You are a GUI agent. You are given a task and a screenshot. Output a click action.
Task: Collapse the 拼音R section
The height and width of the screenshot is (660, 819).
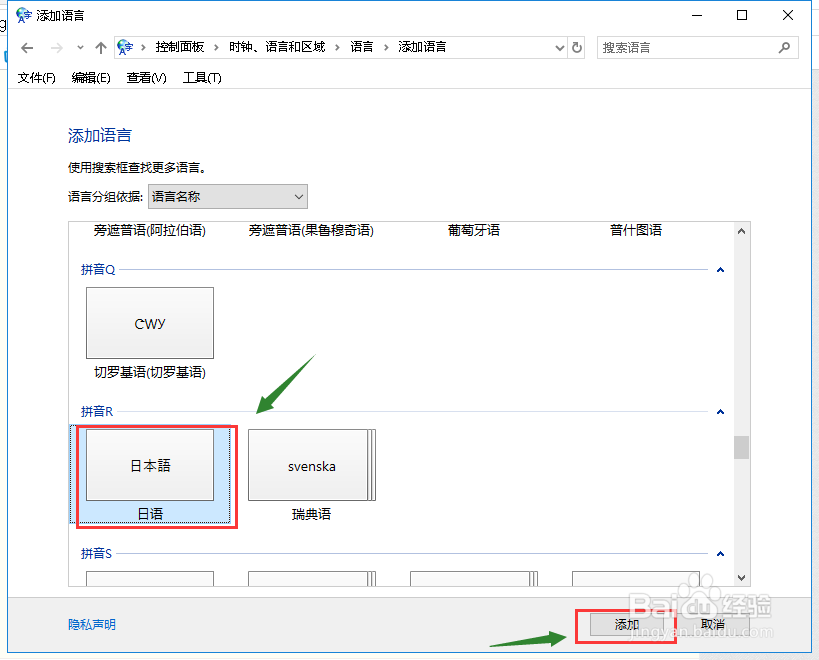coord(720,411)
